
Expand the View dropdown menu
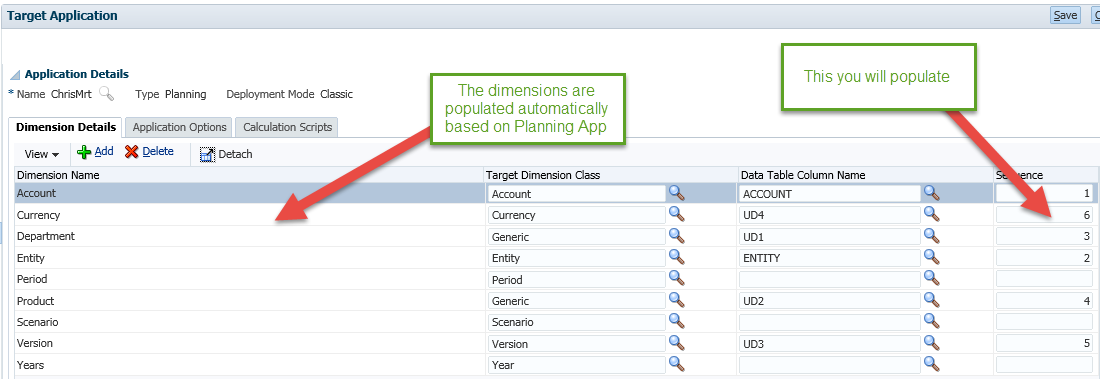[x=42, y=154]
